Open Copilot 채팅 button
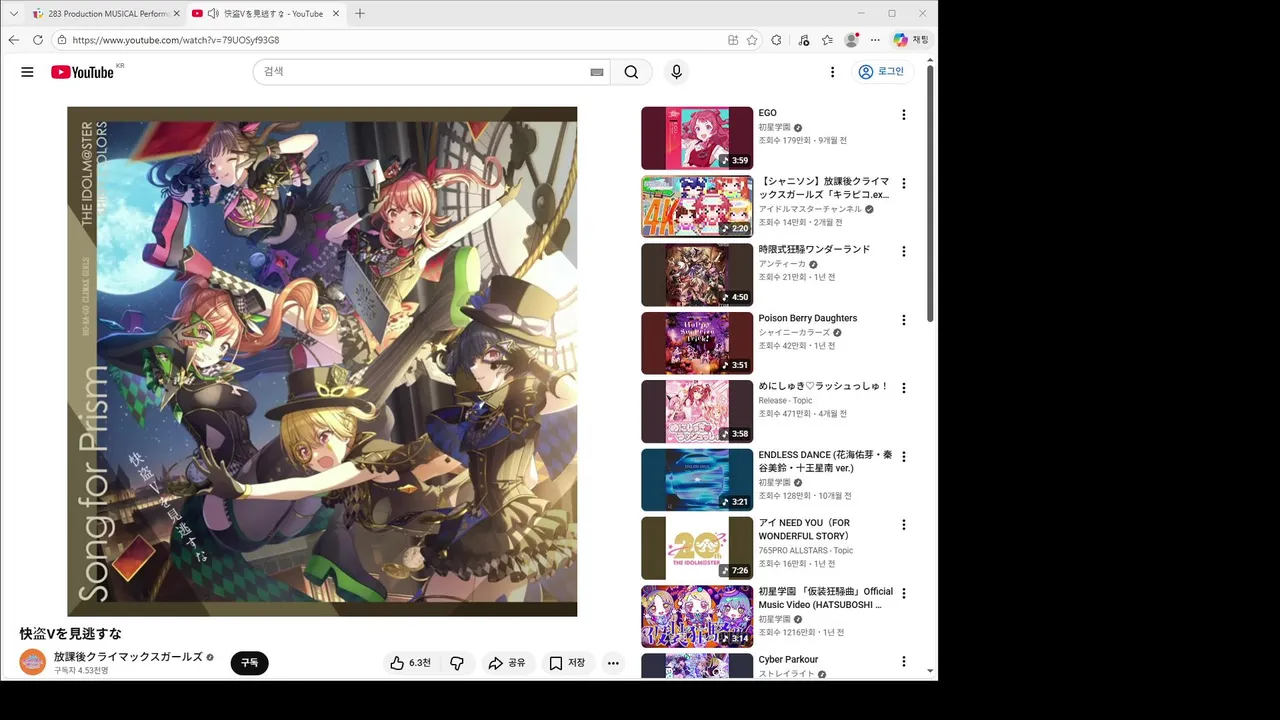1280x720 pixels. click(x=911, y=40)
